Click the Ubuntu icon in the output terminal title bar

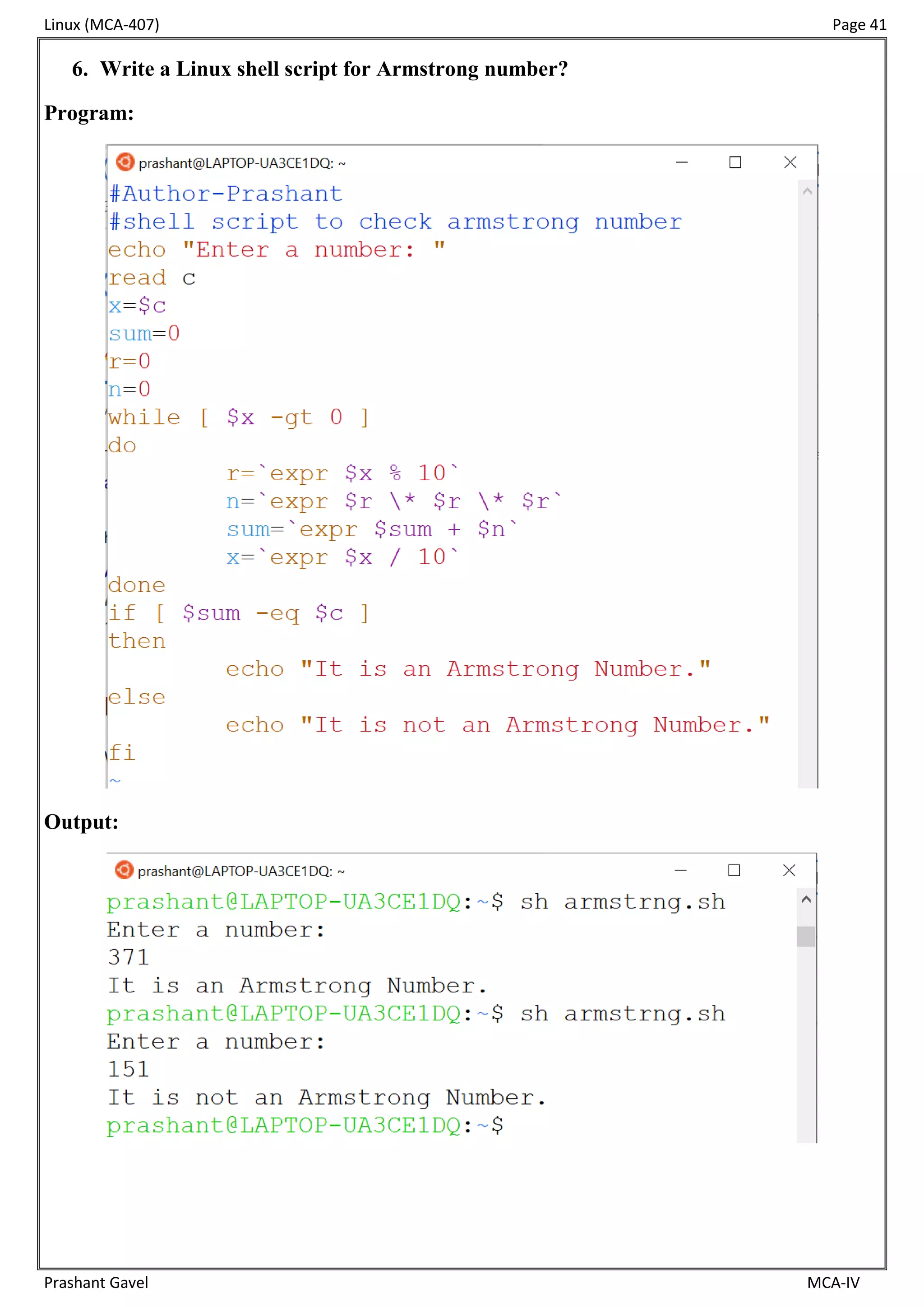124,870
